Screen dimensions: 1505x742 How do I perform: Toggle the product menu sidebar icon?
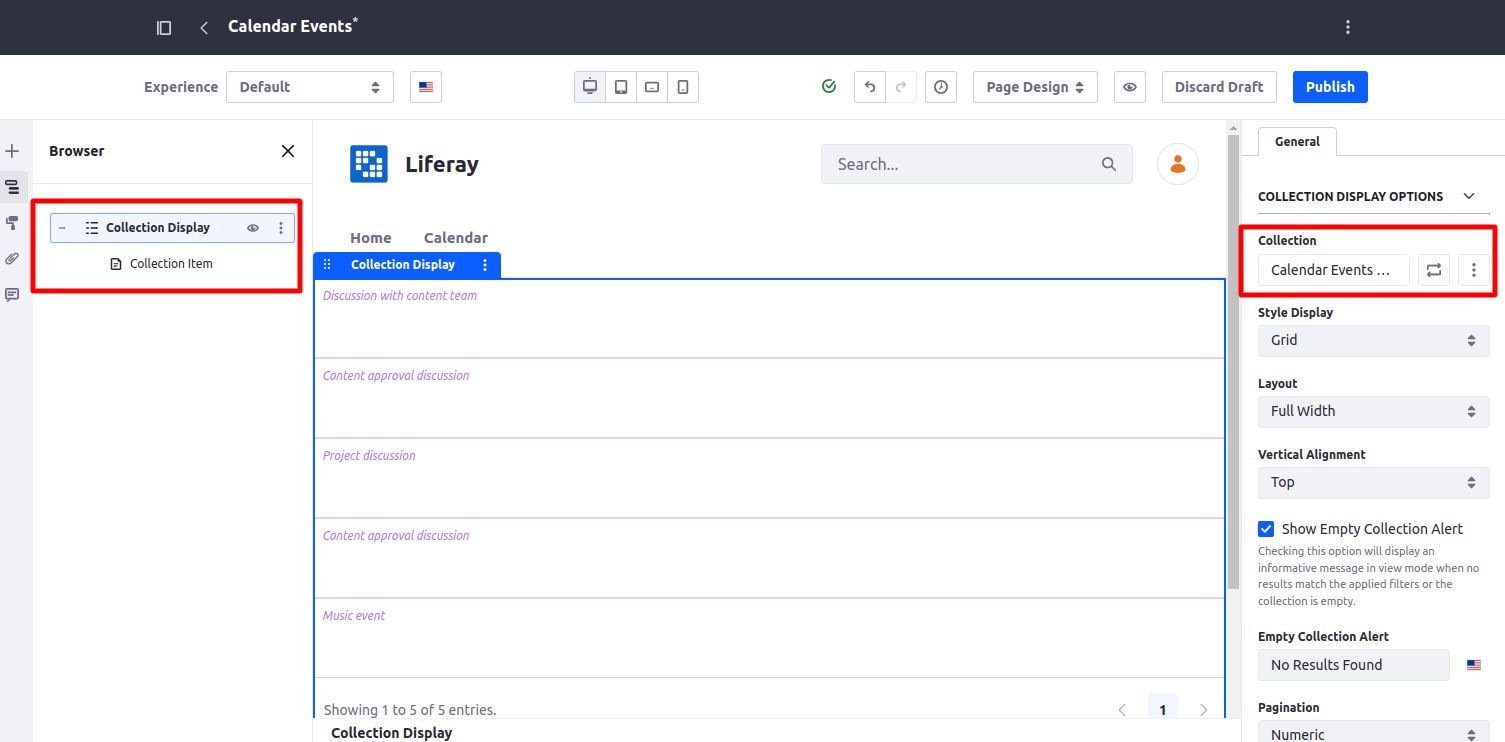pyautogui.click(x=164, y=28)
